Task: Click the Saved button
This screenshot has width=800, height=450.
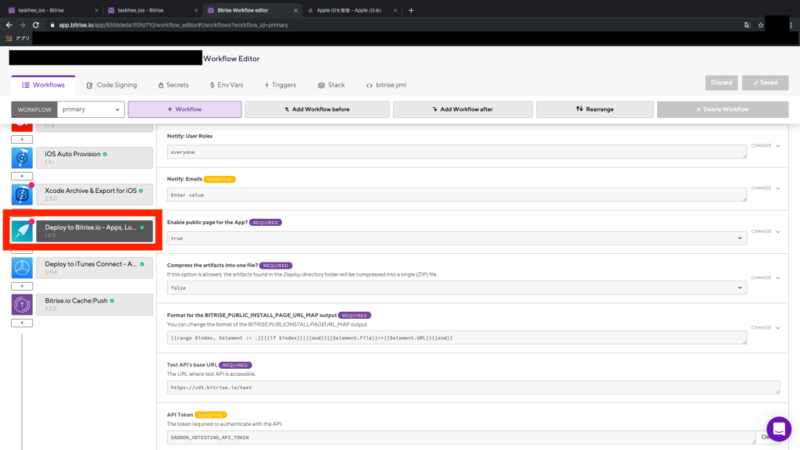Action: click(765, 83)
